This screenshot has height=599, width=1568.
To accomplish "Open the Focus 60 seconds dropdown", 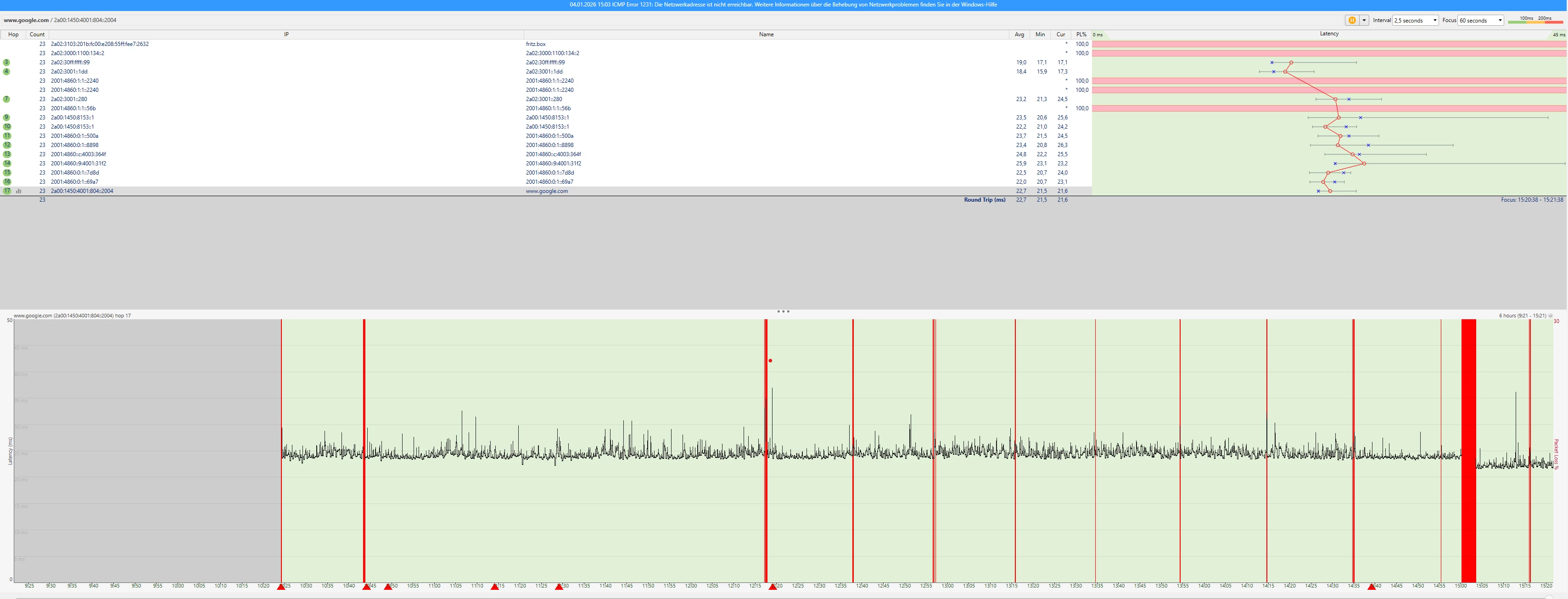I will 1480,20.
